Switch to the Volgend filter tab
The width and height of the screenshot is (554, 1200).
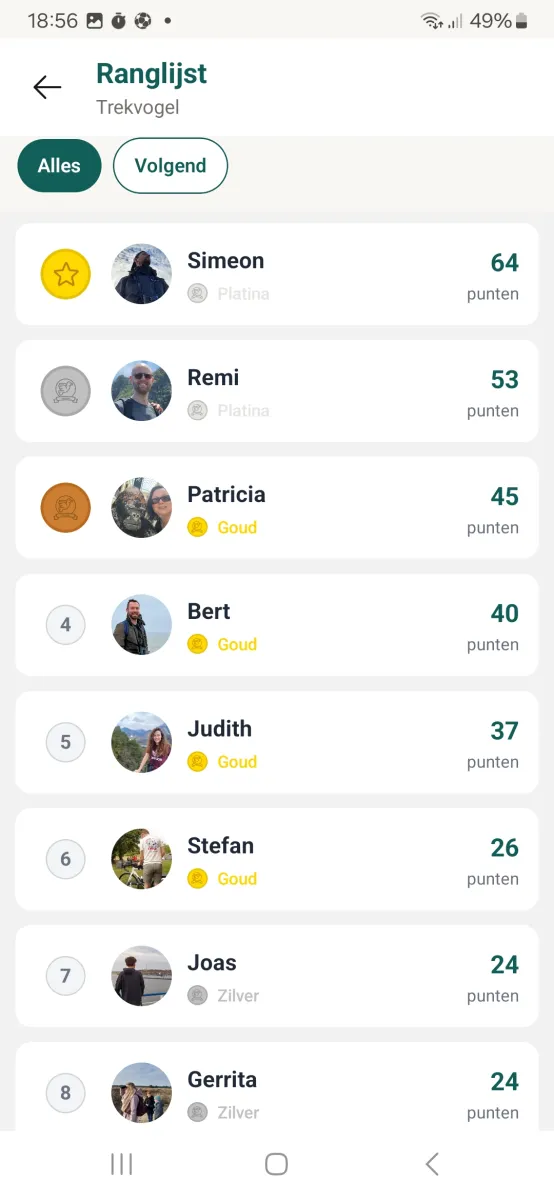(x=170, y=166)
